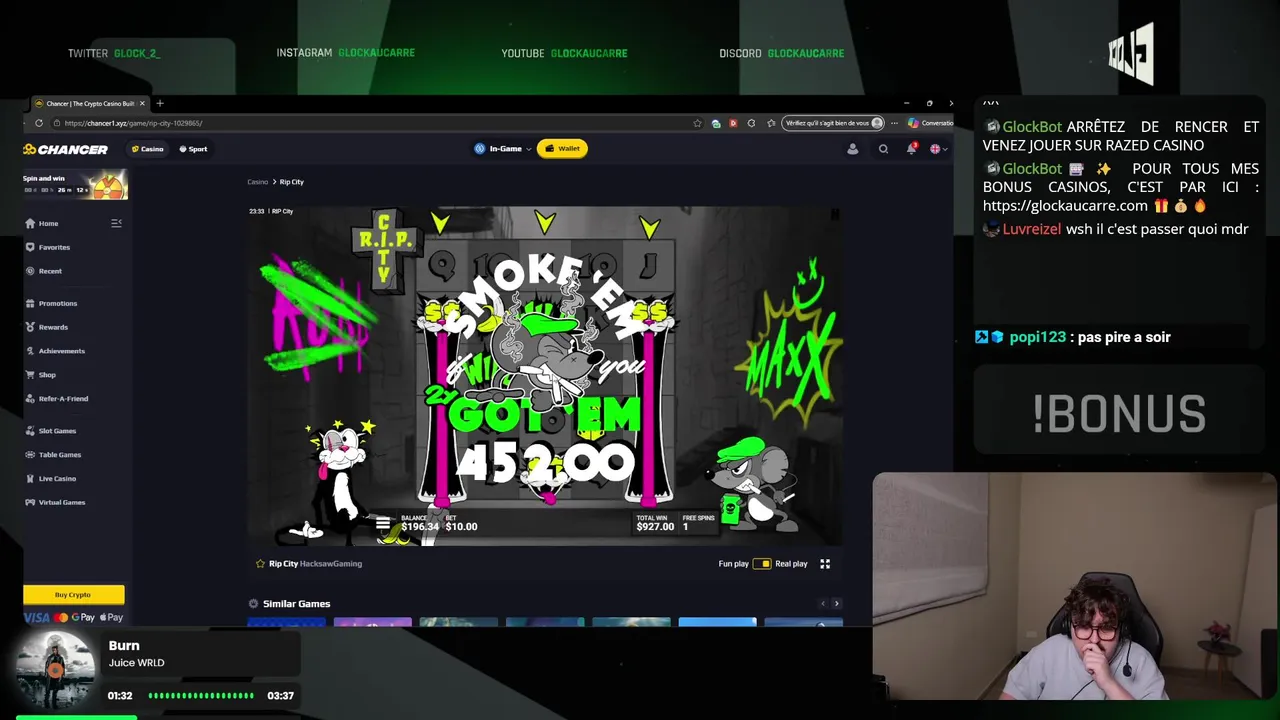Click the Instagram GLOCKAUCARRE handle
Image resolution: width=1280 pixels, height=720 pixels.
coord(375,53)
